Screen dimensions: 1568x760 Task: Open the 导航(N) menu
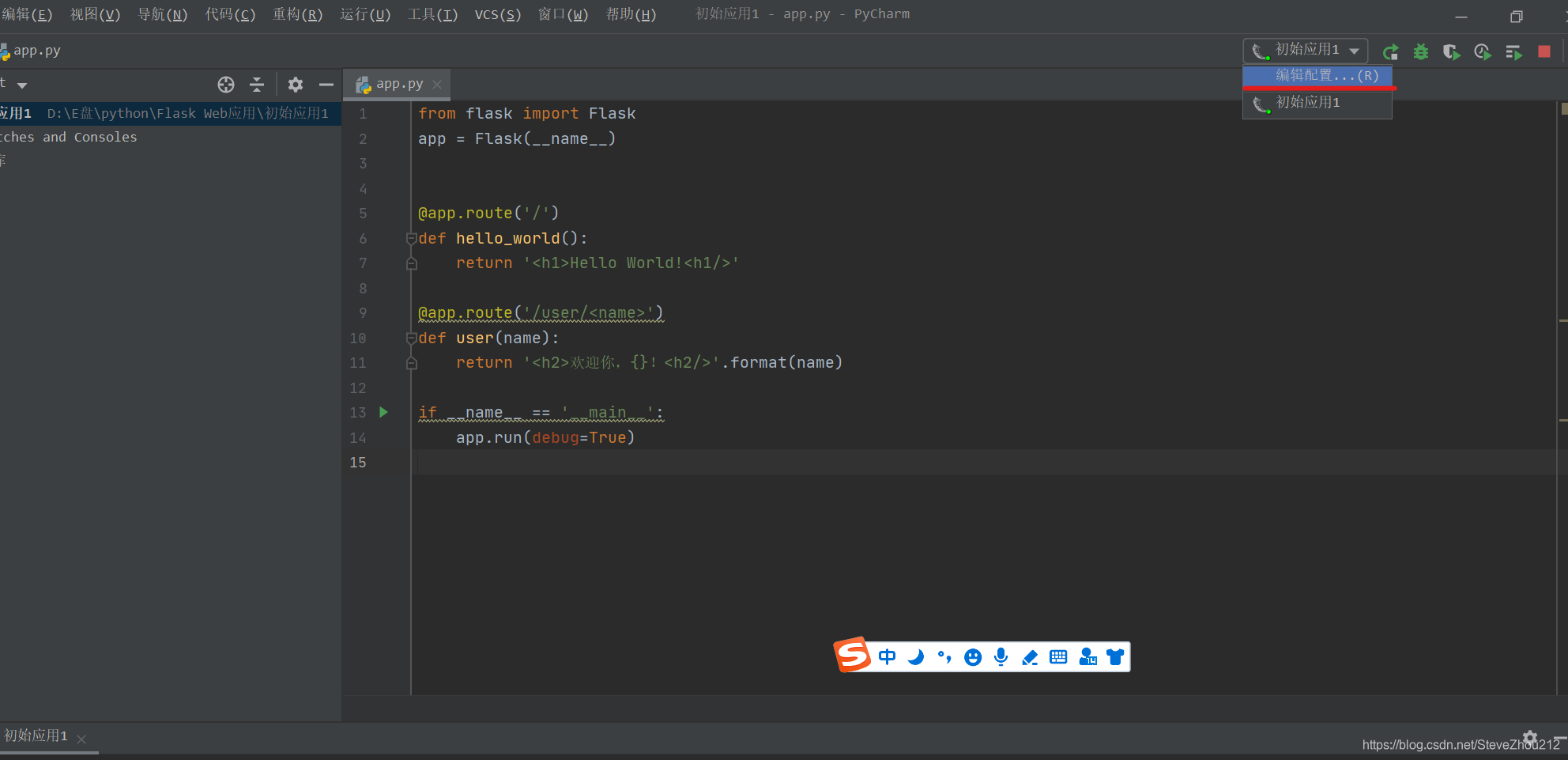[x=163, y=14]
